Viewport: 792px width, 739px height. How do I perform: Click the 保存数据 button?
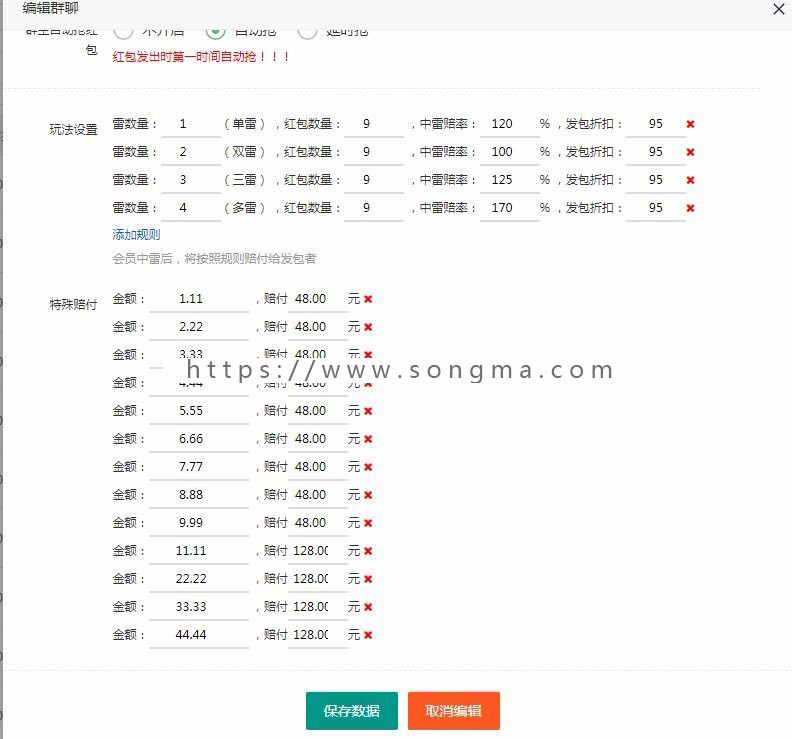pyautogui.click(x=352, y=711)
